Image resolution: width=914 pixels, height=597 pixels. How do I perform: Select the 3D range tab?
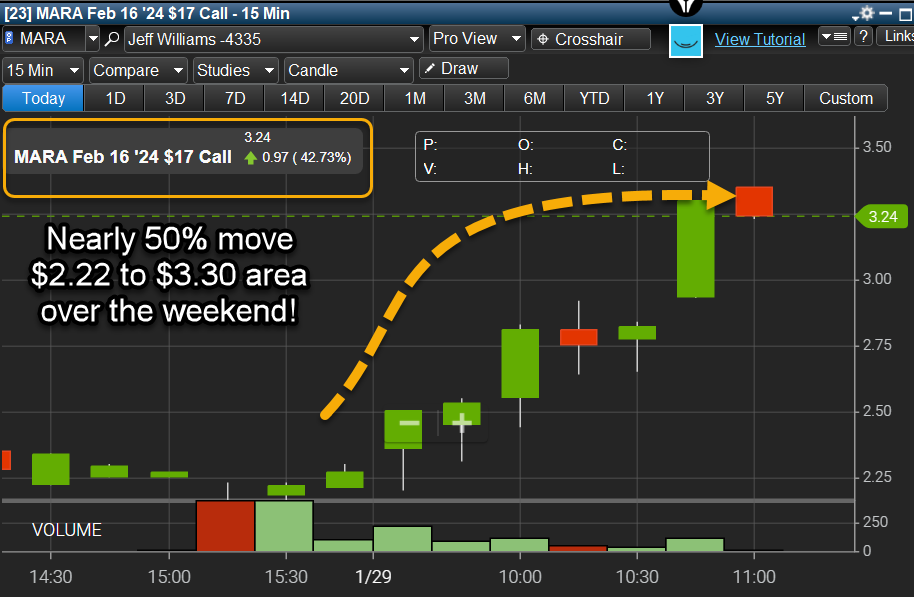174,98
